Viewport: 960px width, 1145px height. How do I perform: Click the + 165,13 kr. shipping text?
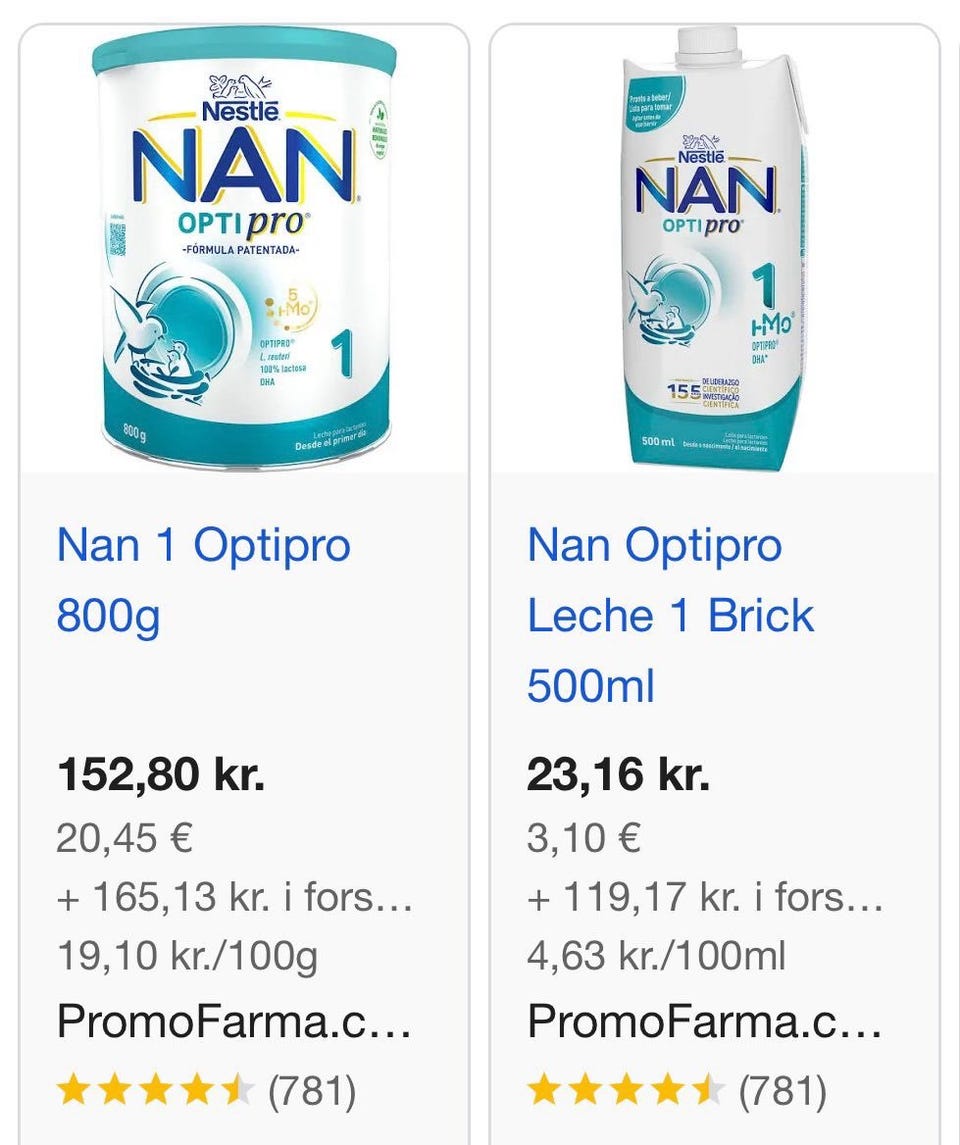click(235, 898)
